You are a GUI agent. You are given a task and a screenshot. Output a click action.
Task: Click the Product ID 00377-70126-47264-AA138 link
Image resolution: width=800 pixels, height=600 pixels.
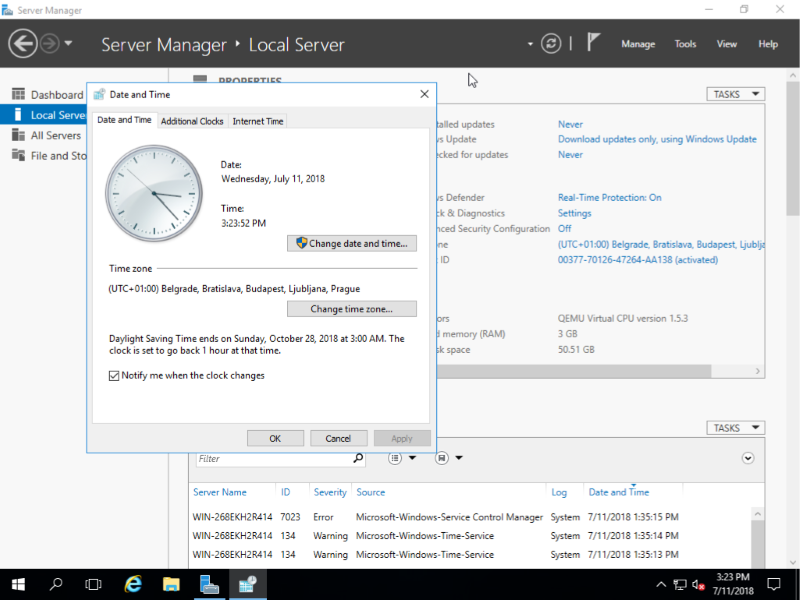pos(638,260)
